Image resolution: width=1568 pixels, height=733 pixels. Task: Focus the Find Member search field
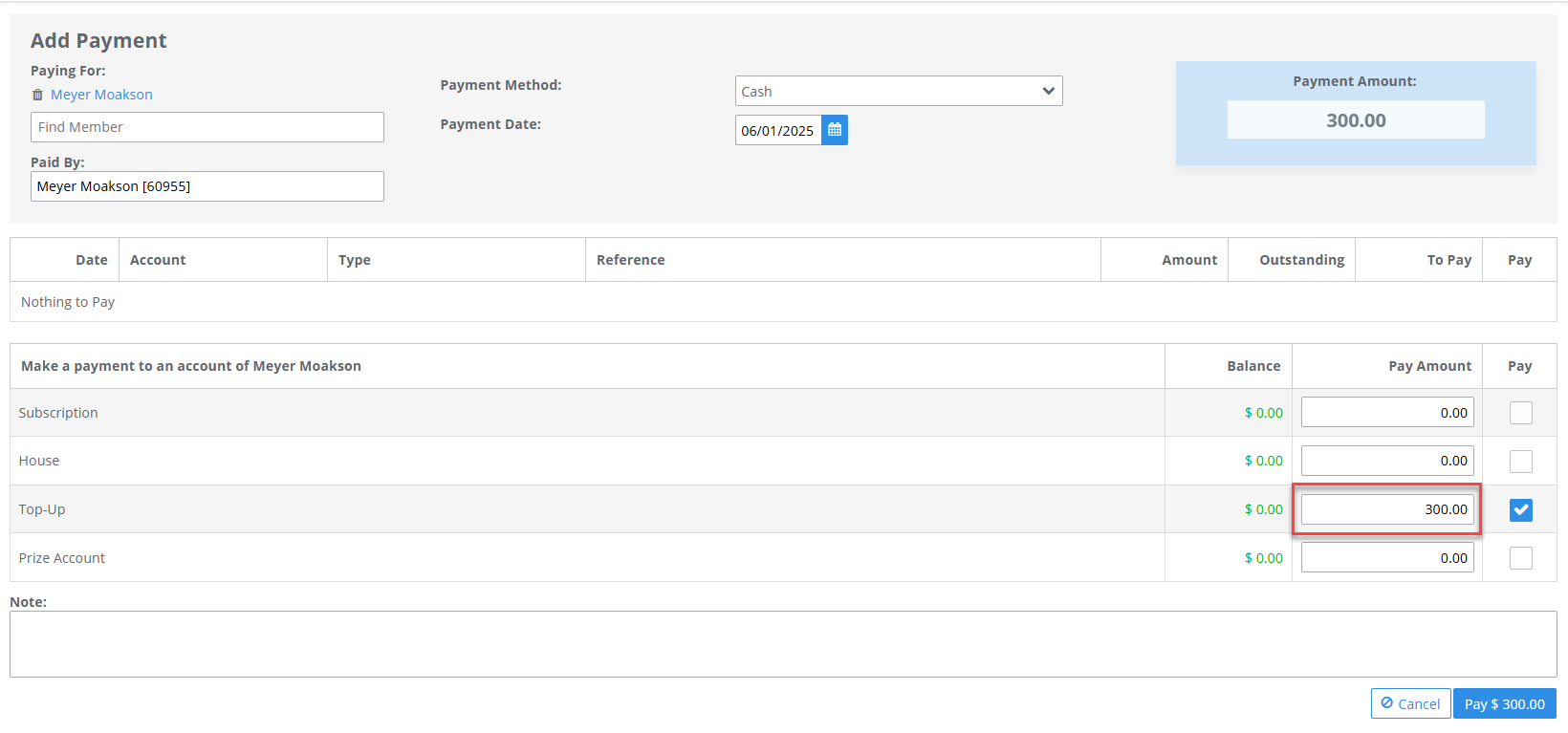[x=207, y=127]
